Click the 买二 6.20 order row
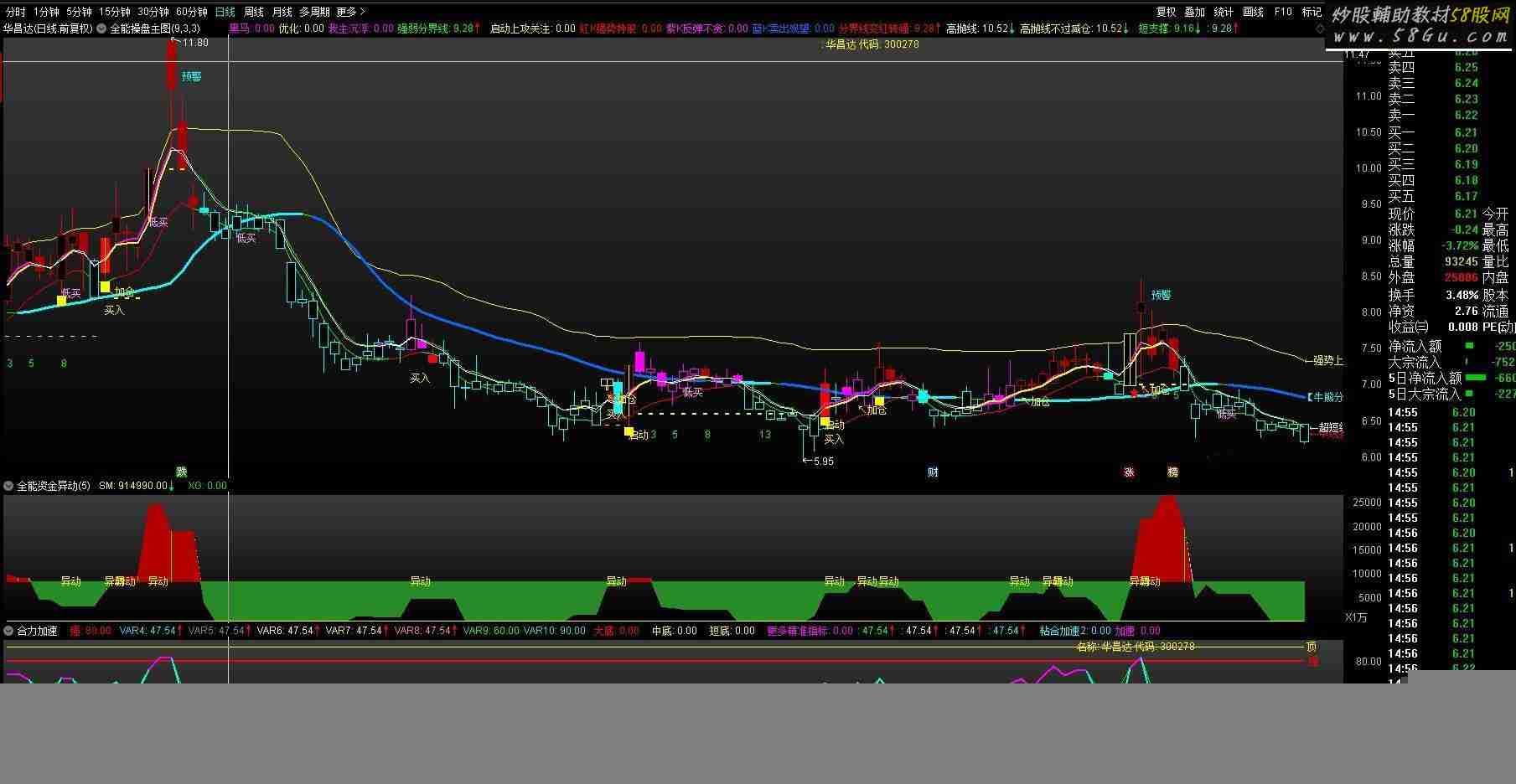1516x784 pixels. point(1433,148)
